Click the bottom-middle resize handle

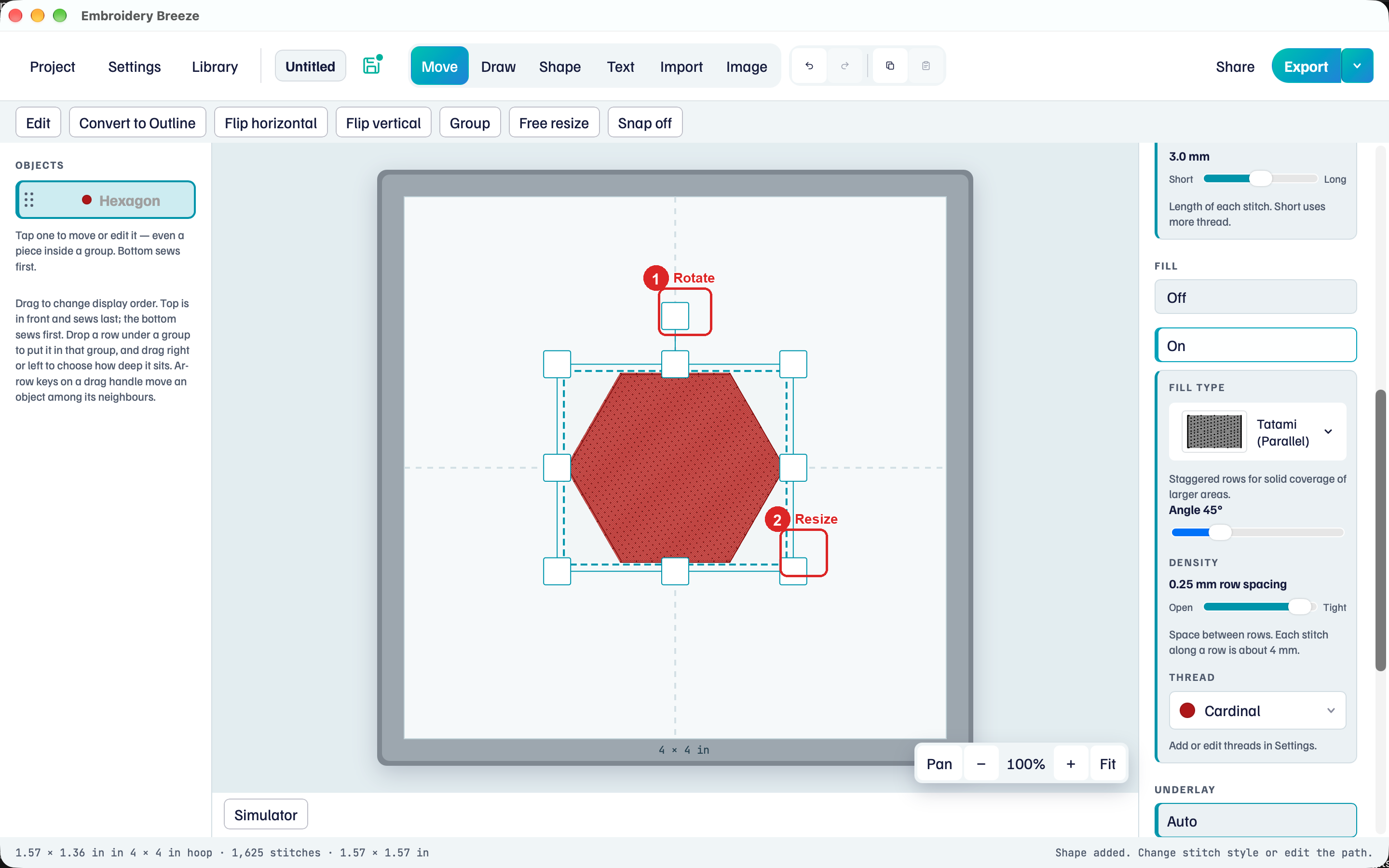coord(675,570)
